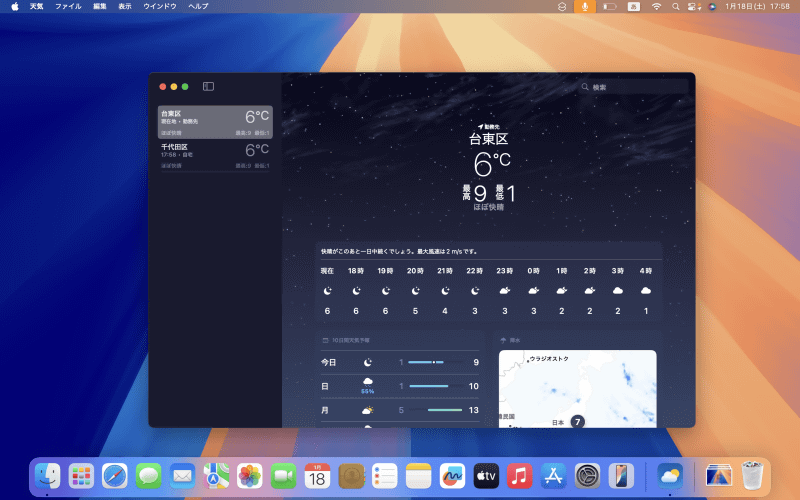The width and height of the screenshot is (800, 500).
Task: Open Photos from the Dock
Action: tap(249, 477)
